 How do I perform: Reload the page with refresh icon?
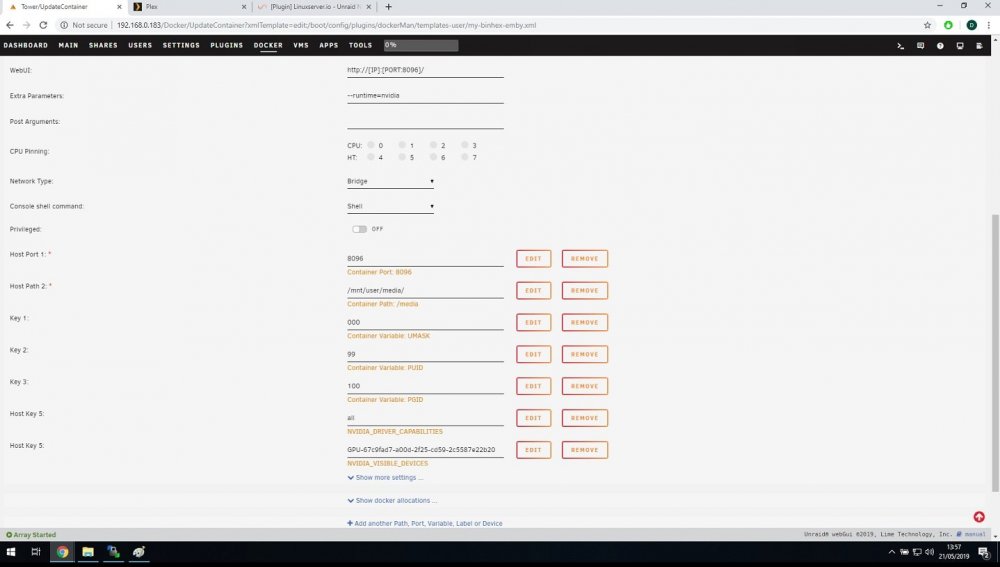(x=43, y=25)
